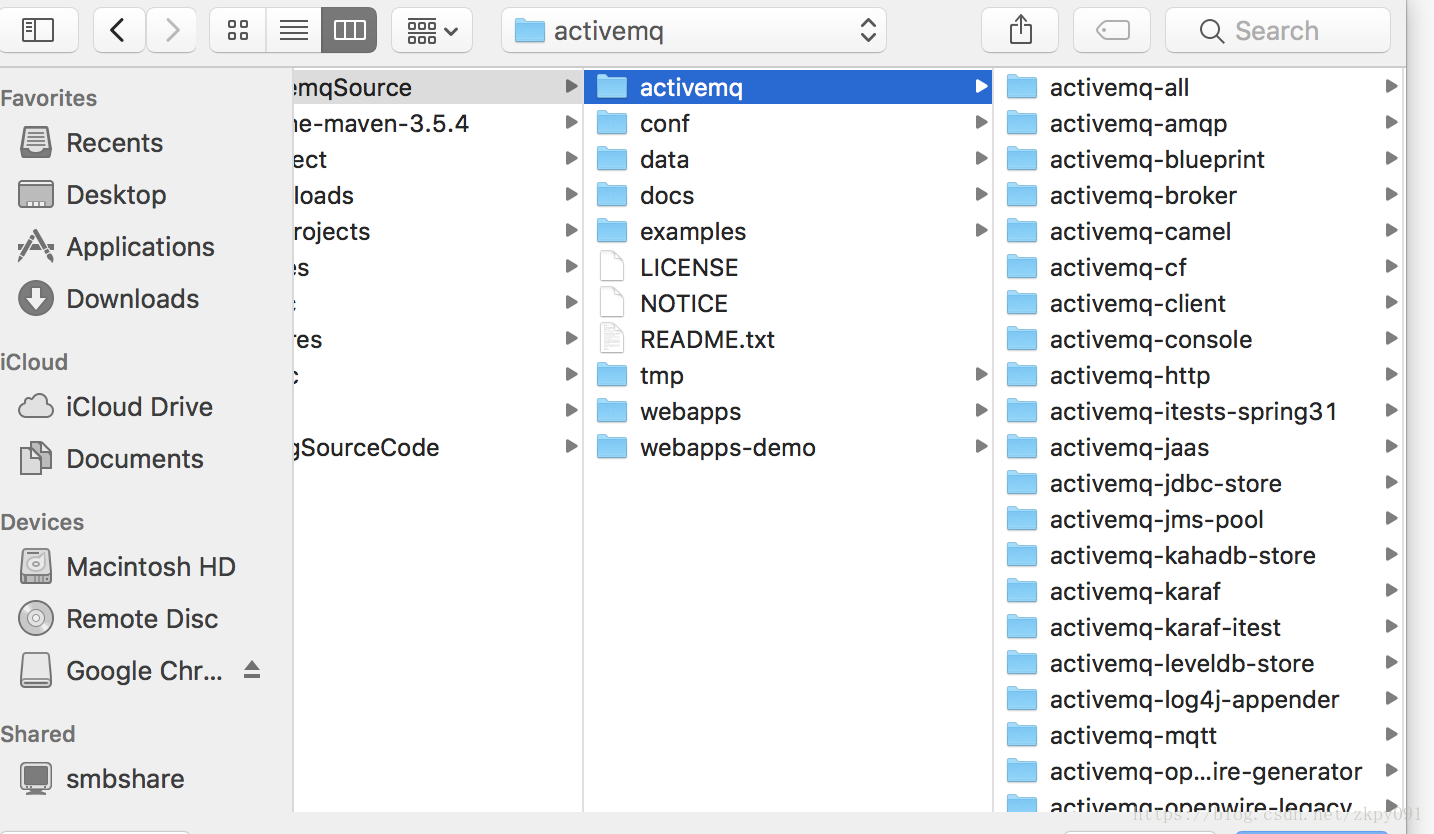Select the activemq-camel folder
The image size is (1434, 834).
[1199, 231]
